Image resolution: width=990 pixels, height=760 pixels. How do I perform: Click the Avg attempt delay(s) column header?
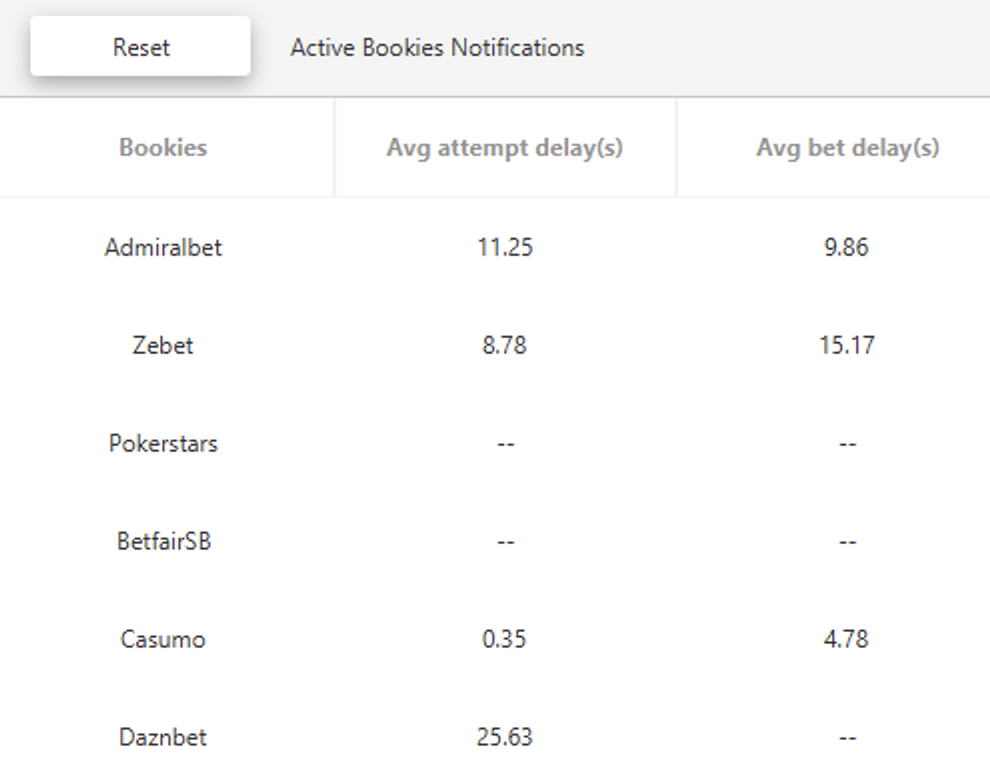[505, 148]
